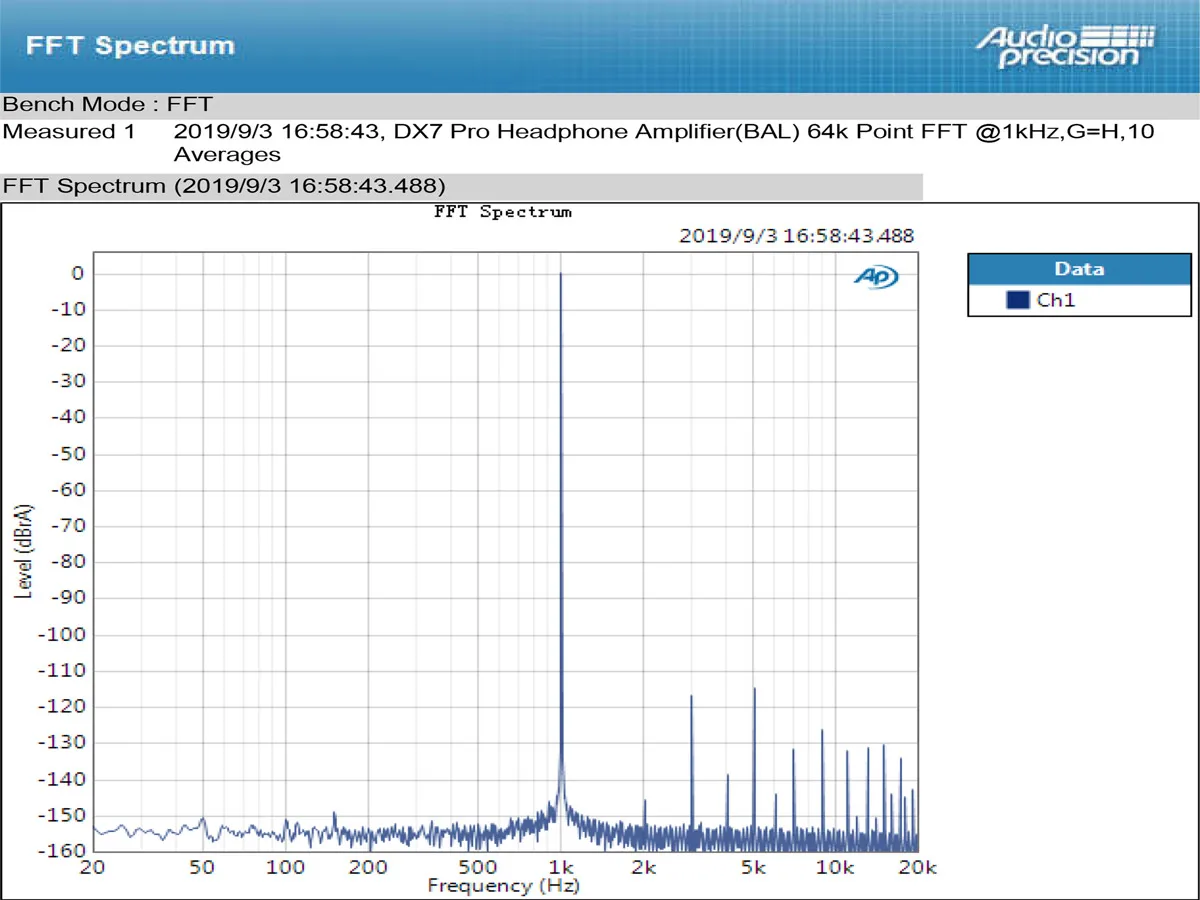Click the Audio Precision logo
This screenshot has width=1200, height=900.
click(1065, 46)
